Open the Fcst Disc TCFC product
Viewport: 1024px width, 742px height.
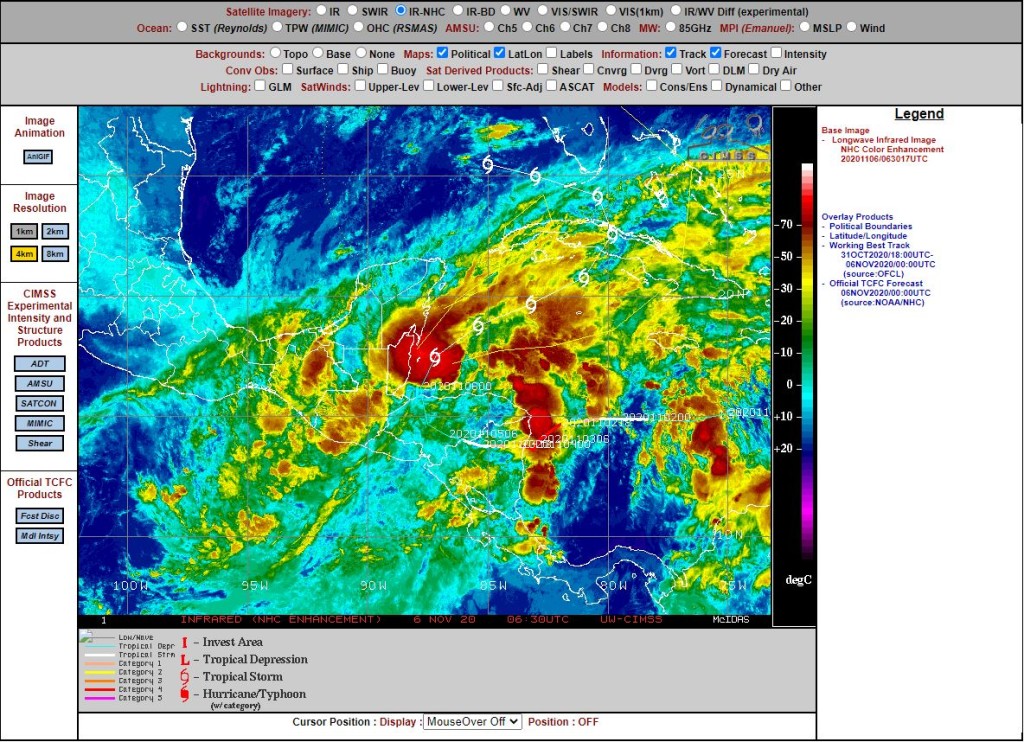pos(40,516)
